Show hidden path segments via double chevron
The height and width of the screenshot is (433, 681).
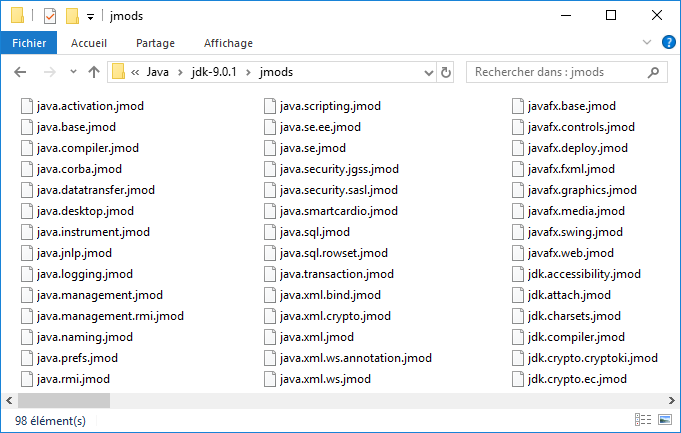coord(135,72)
